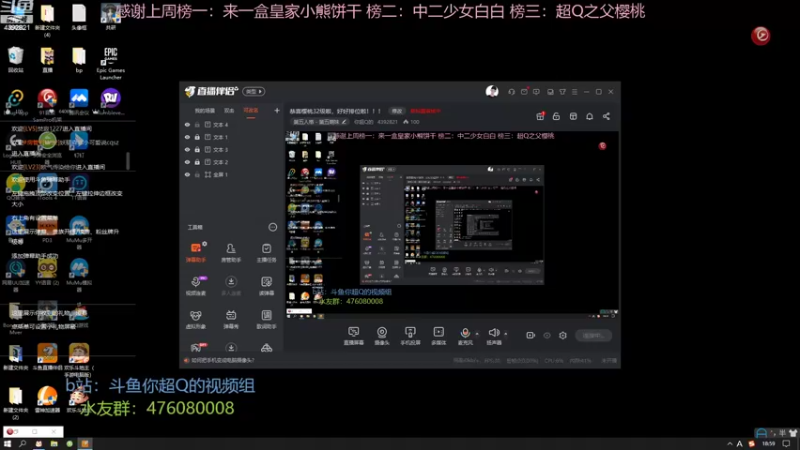Open the gear settings next to stream button

(x=563, y=335)
